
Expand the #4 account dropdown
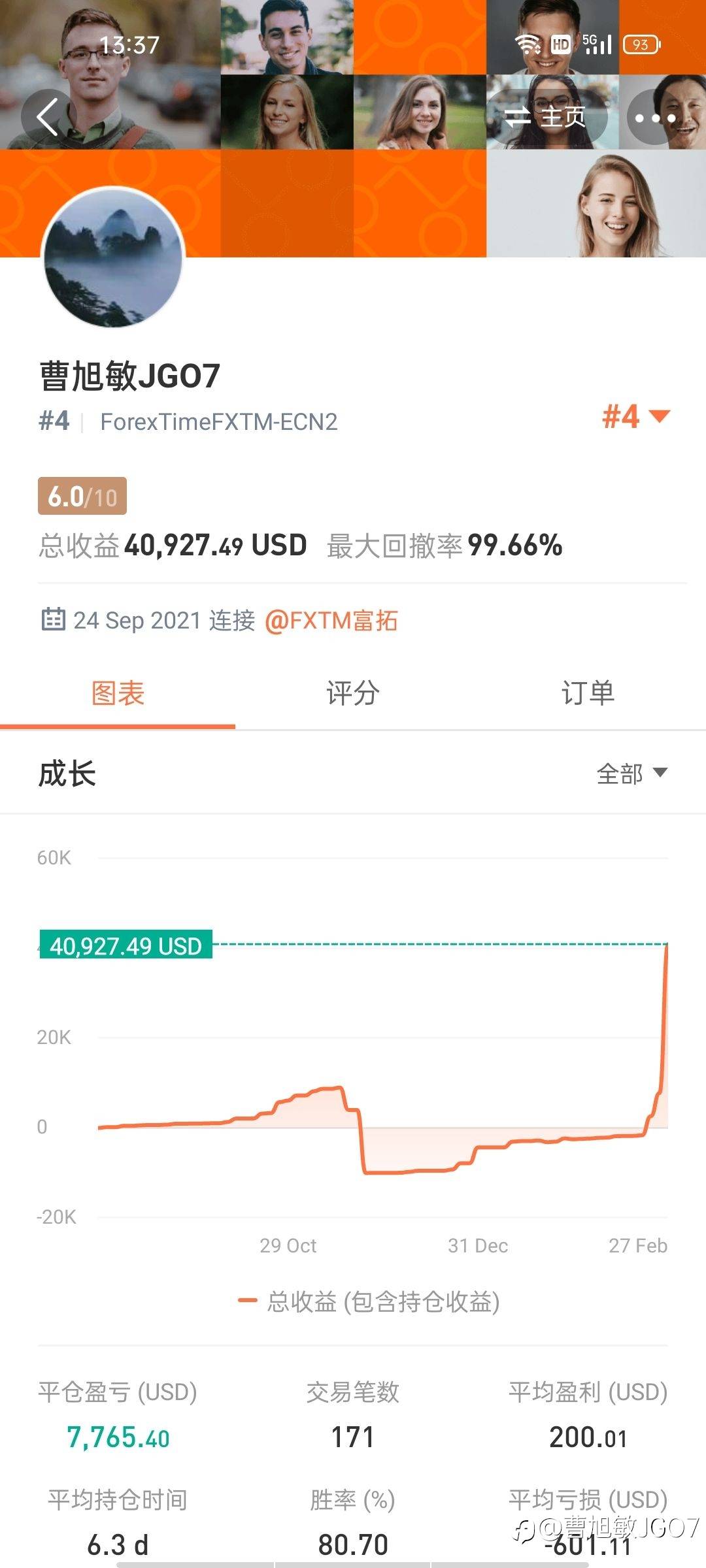point(635,416)
